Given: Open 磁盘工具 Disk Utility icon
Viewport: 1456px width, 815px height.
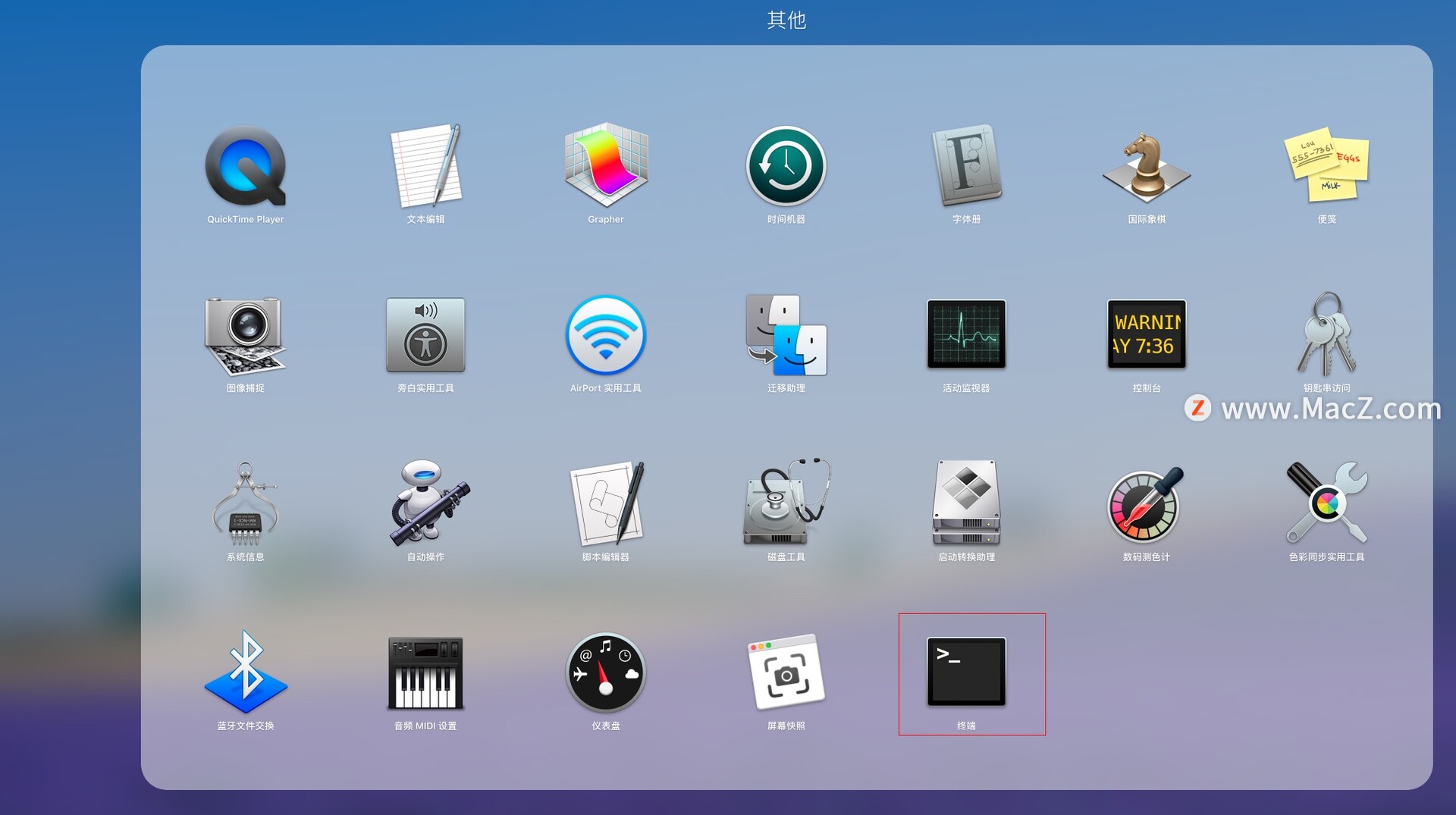Looking at the screenshot, I should 786,501.
